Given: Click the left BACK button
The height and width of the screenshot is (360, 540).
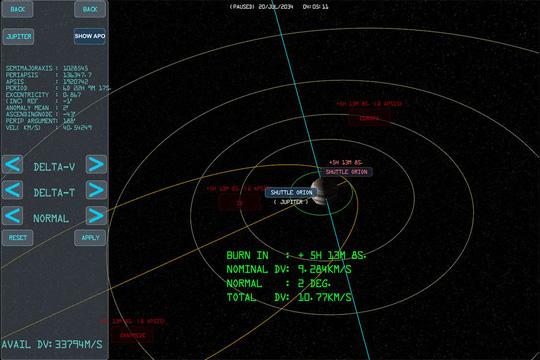Looking at the screenshot, I should (x=18, y=9).
